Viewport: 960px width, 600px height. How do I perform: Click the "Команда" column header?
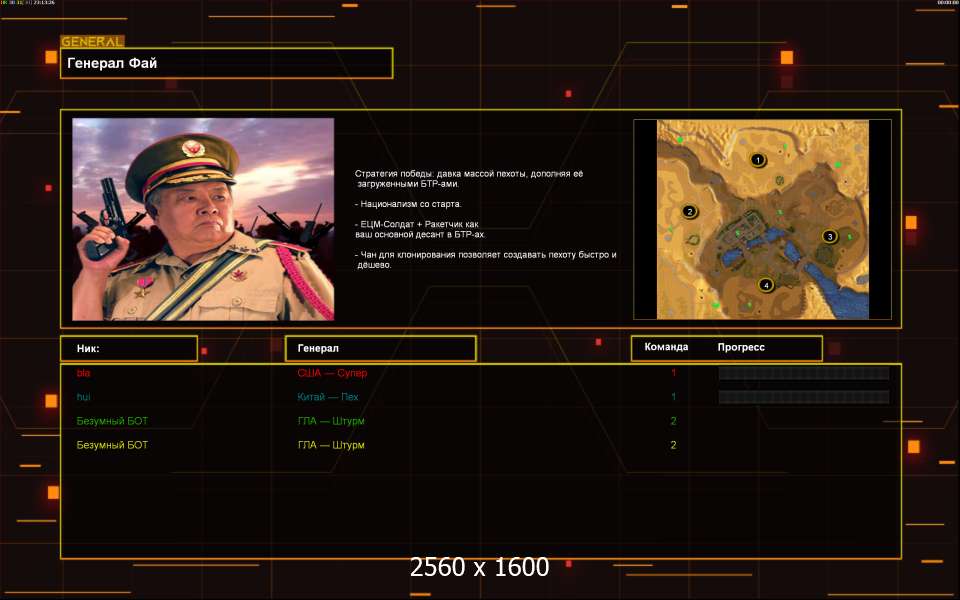[x=666, y=348]
